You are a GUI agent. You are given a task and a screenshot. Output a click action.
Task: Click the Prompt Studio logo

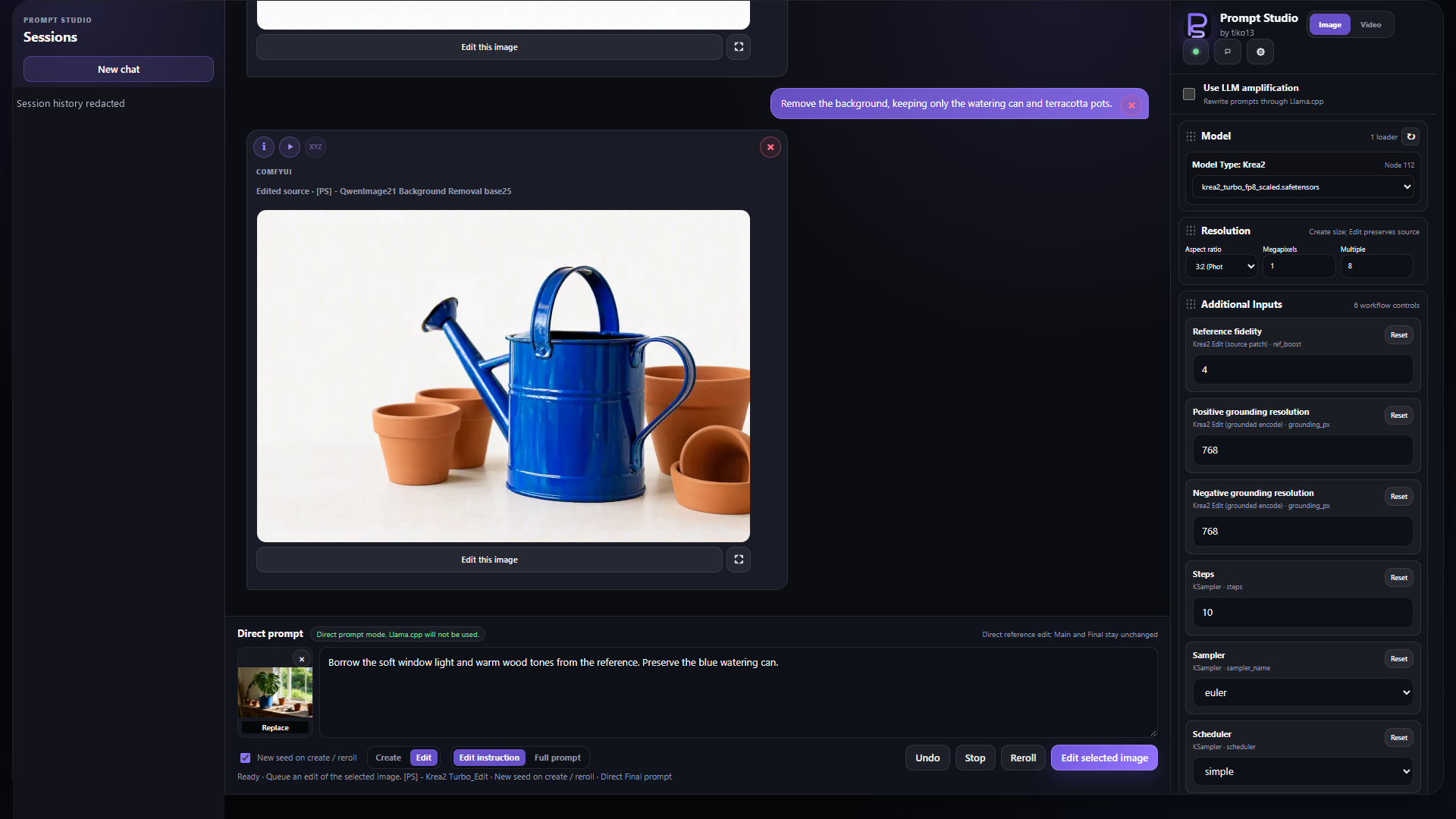[x=1197, y=25]
